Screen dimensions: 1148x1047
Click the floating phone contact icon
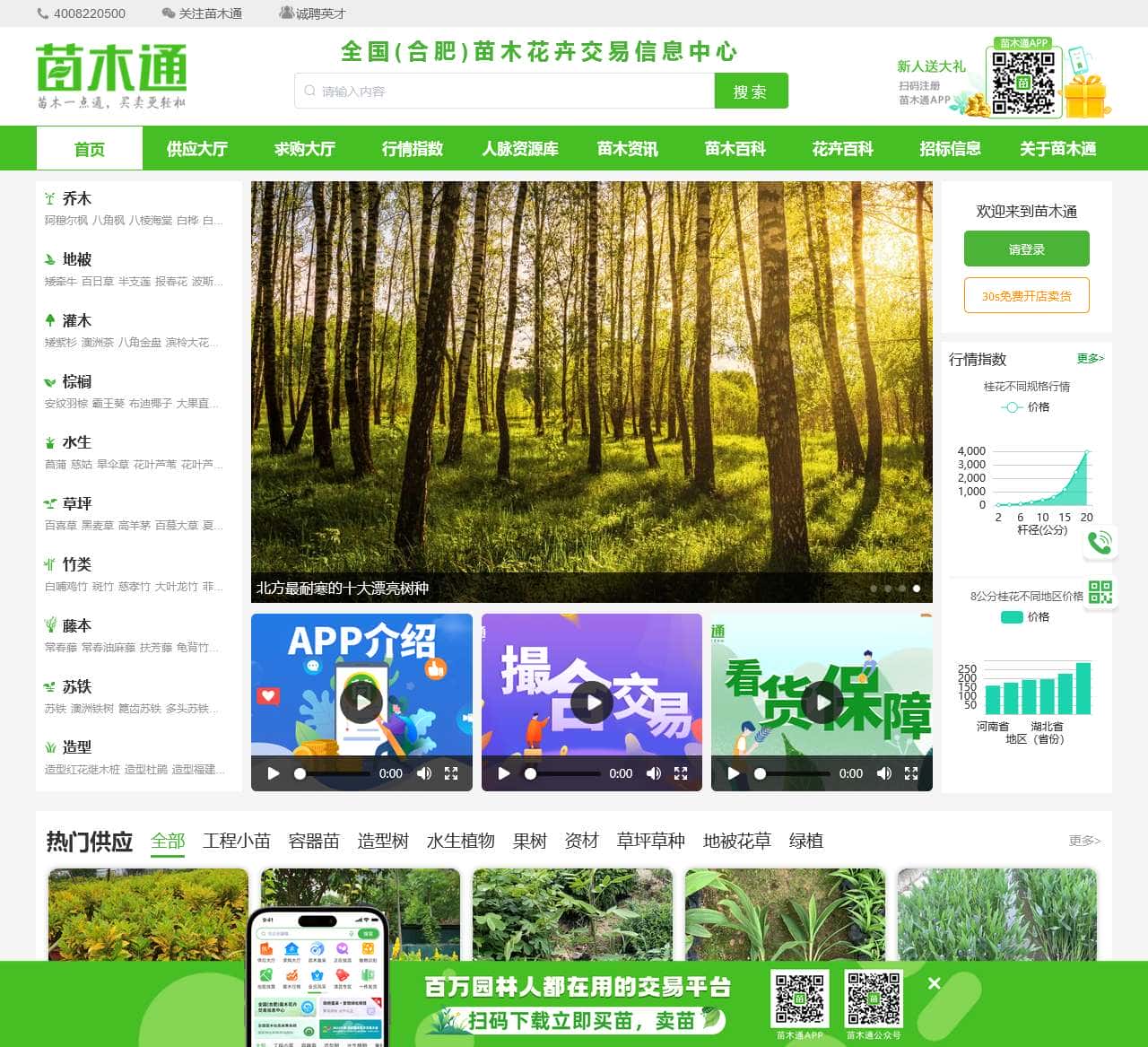pyautogui.click(x=1100, y=542)
